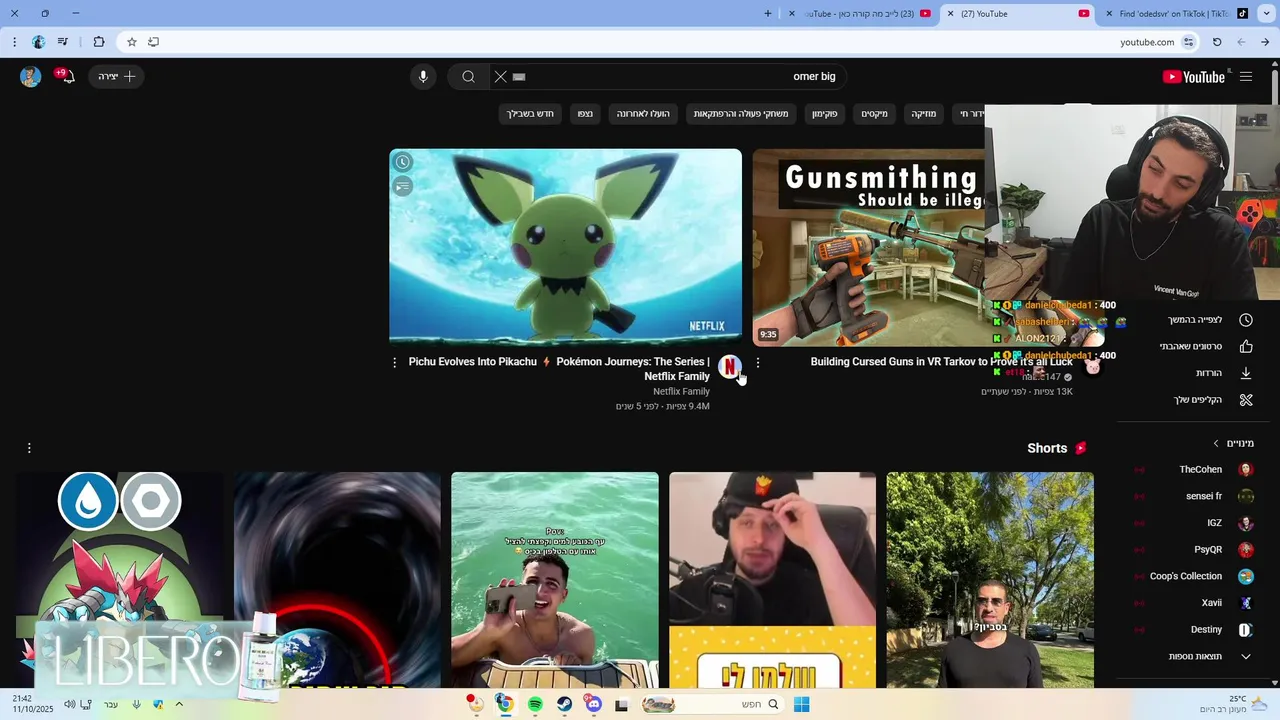The height and width of the screenshot is (720, 1280).
Task: Select the נצפו filter chip
Action: point(585,114)
